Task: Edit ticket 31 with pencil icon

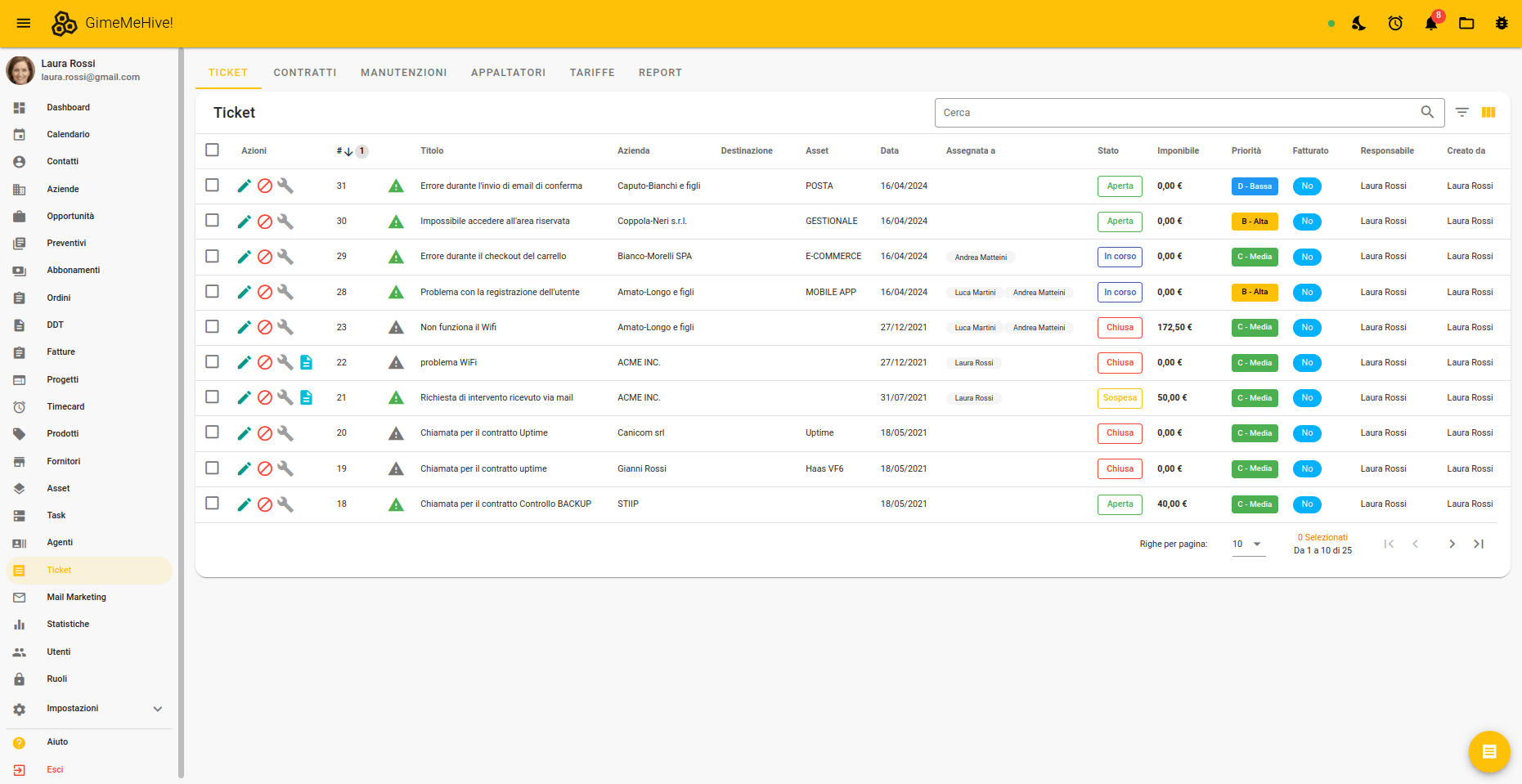Action: click(x=244, y=186)
